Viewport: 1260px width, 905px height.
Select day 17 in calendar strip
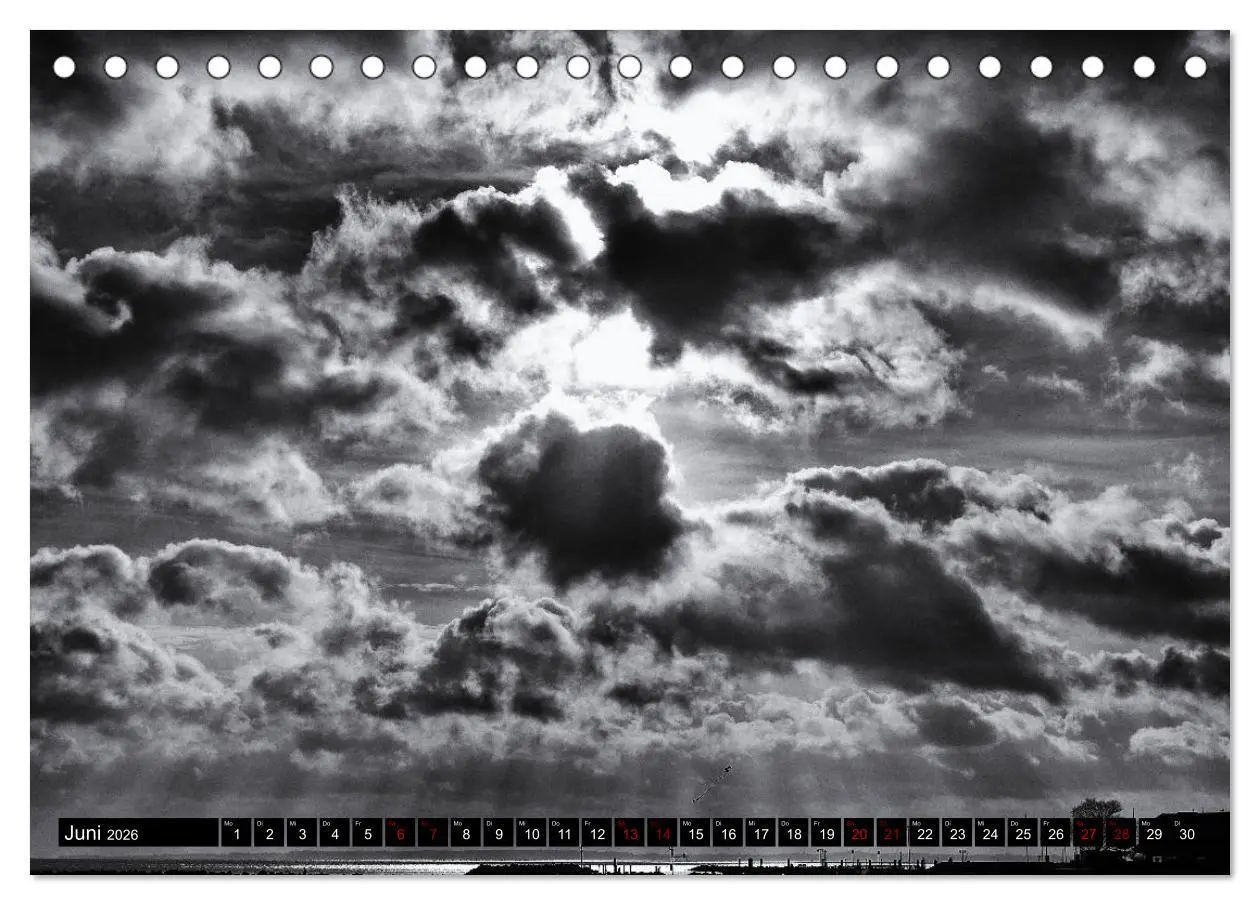760,833
